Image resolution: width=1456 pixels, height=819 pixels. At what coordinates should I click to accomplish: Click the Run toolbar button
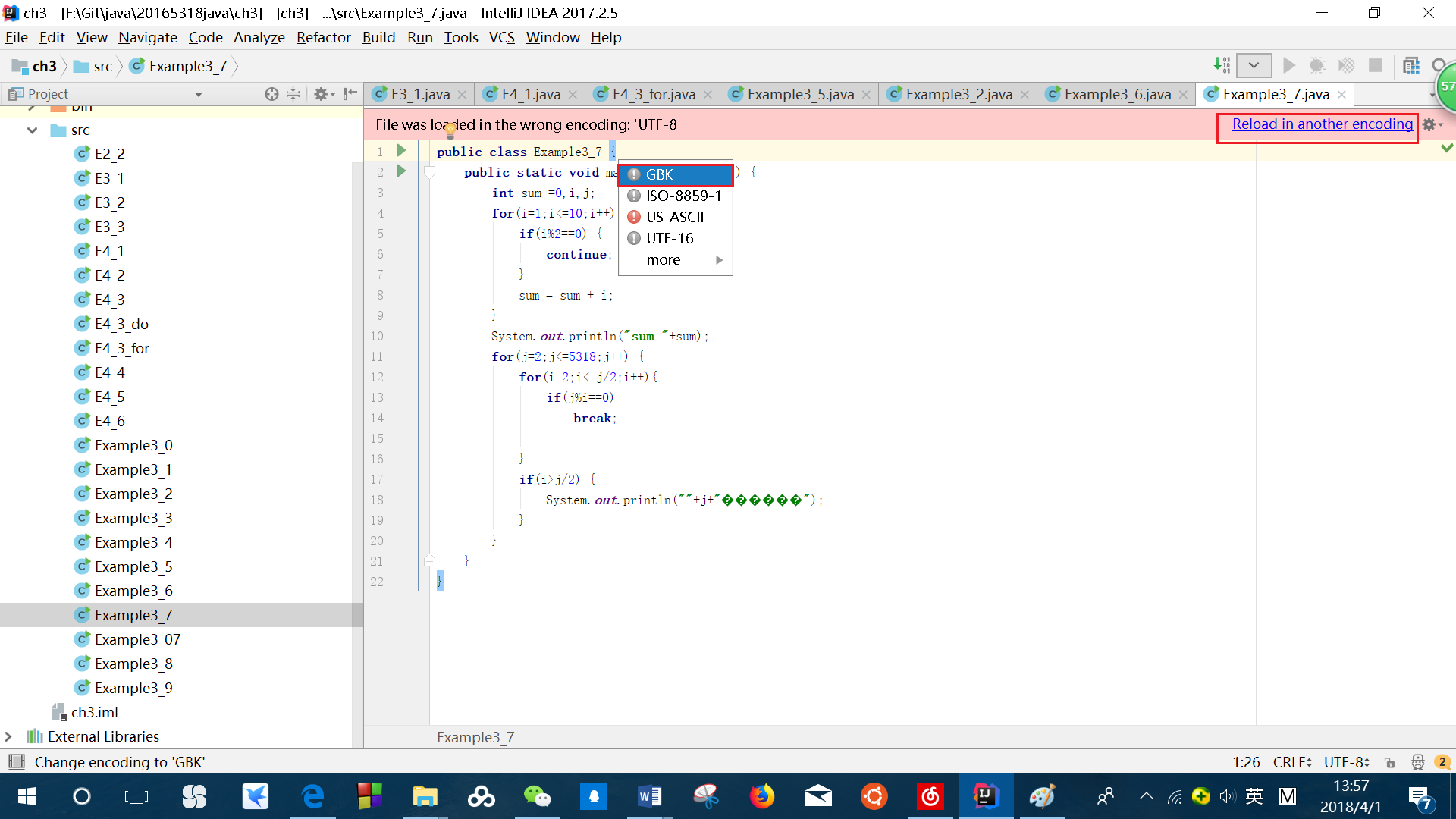pyautogui.click(x=1288, y=66)
